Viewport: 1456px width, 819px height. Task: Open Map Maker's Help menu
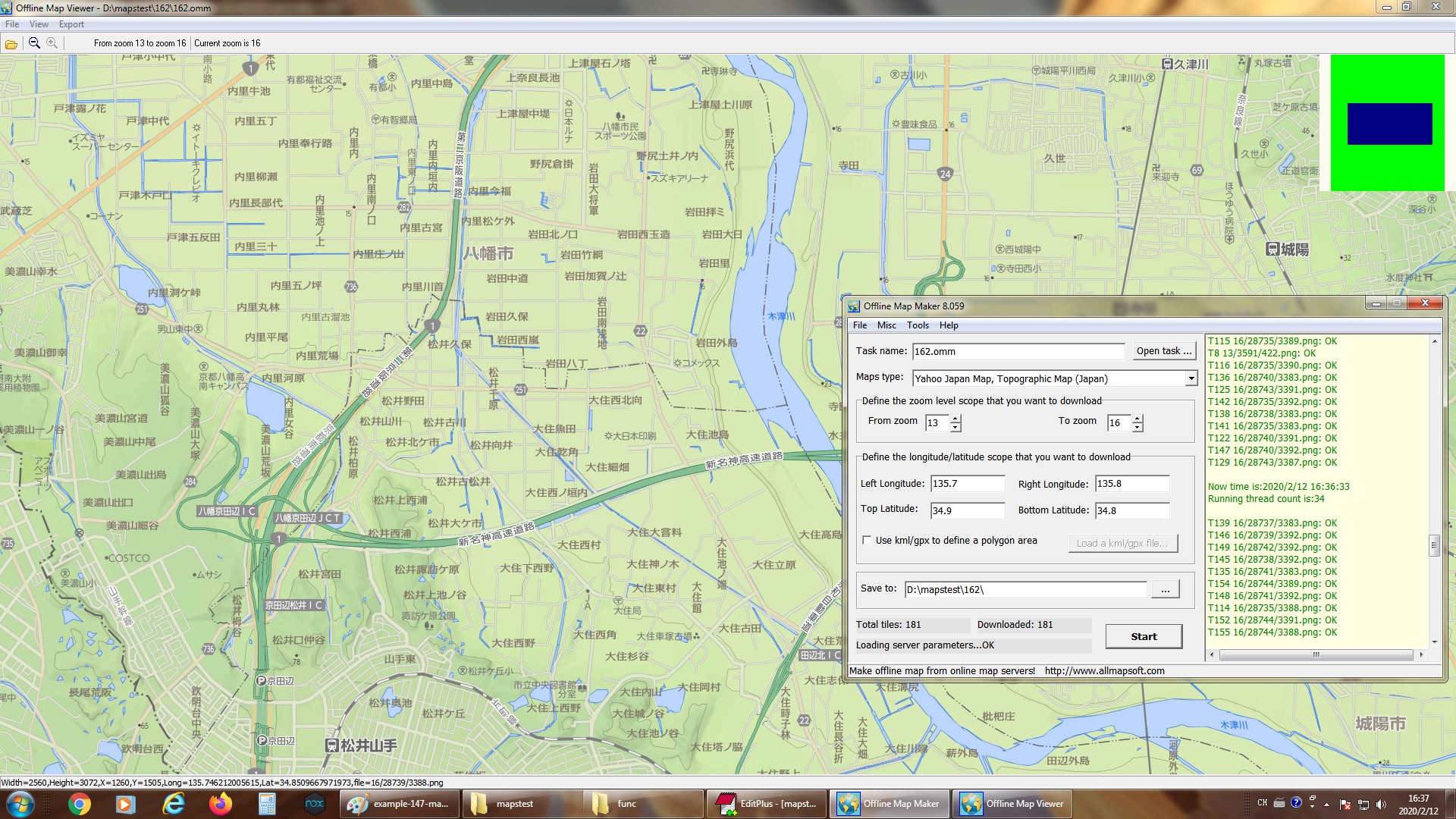point(949,325)
